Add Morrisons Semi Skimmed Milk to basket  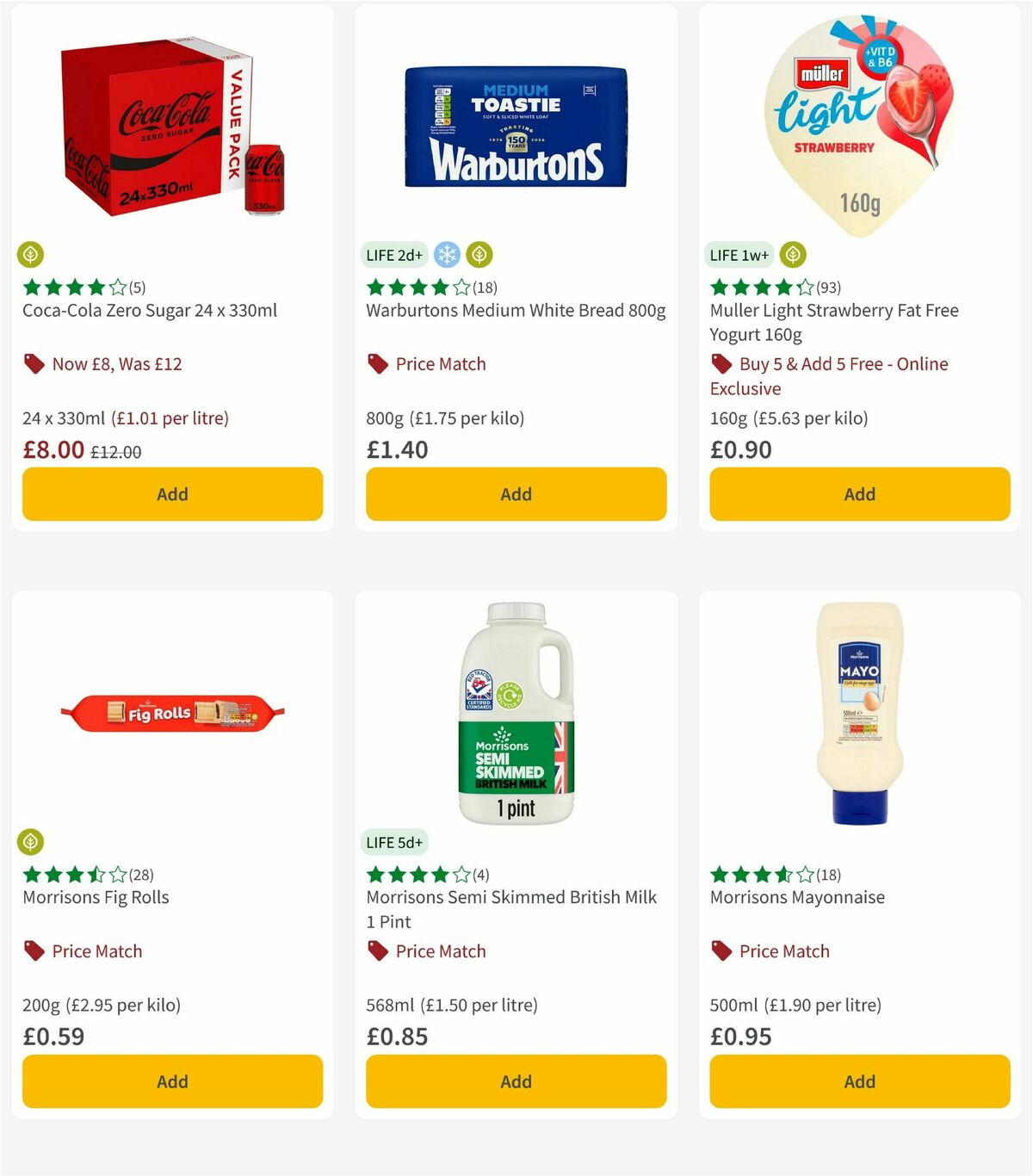515,1081
